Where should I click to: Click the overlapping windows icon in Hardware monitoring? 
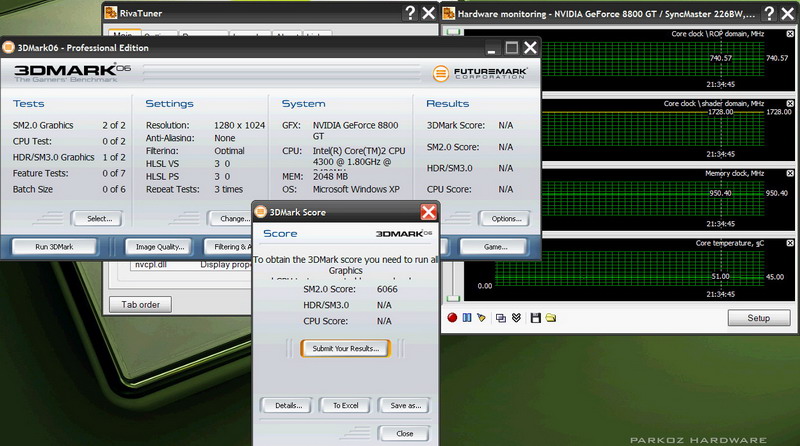tap(501, 318)
